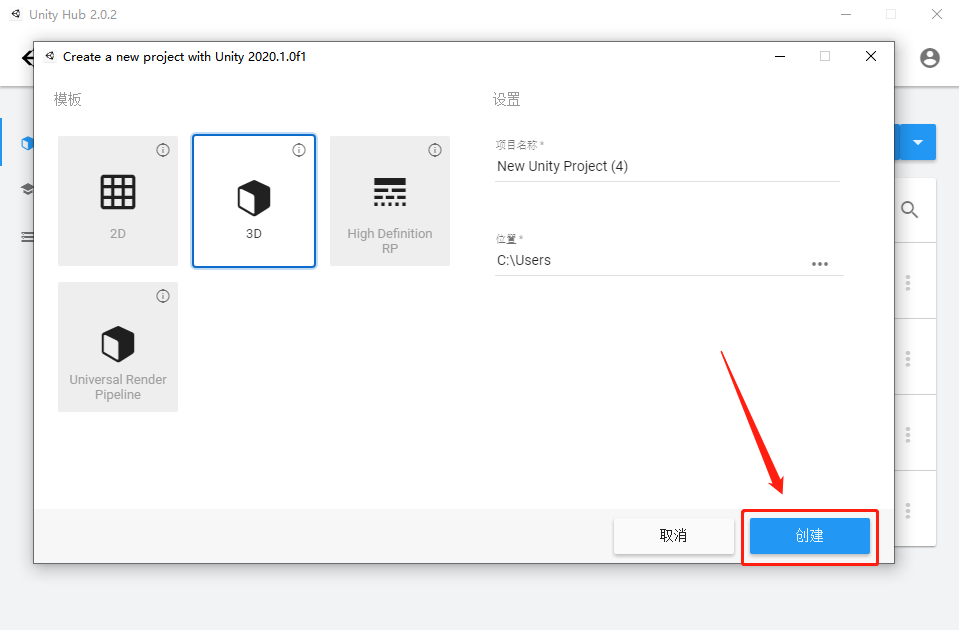The width and height of the screenshot is (959, 630).
Task: Open info for Universal Render Pipeline template
Action: 163,296
